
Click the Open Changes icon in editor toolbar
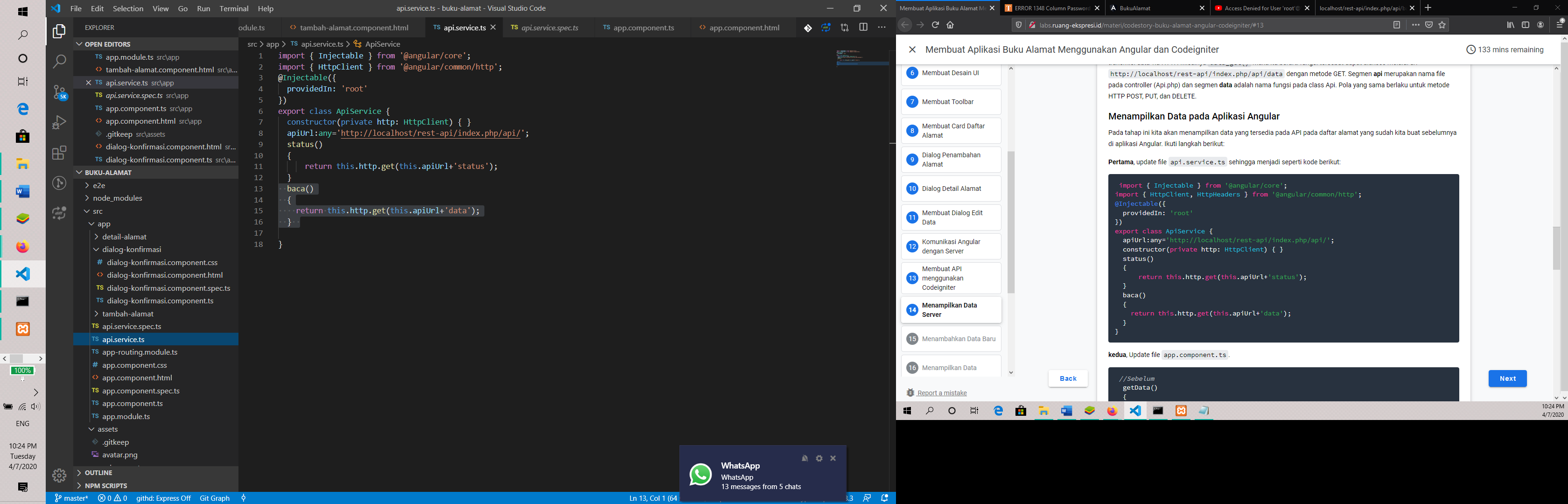point(844,28)
